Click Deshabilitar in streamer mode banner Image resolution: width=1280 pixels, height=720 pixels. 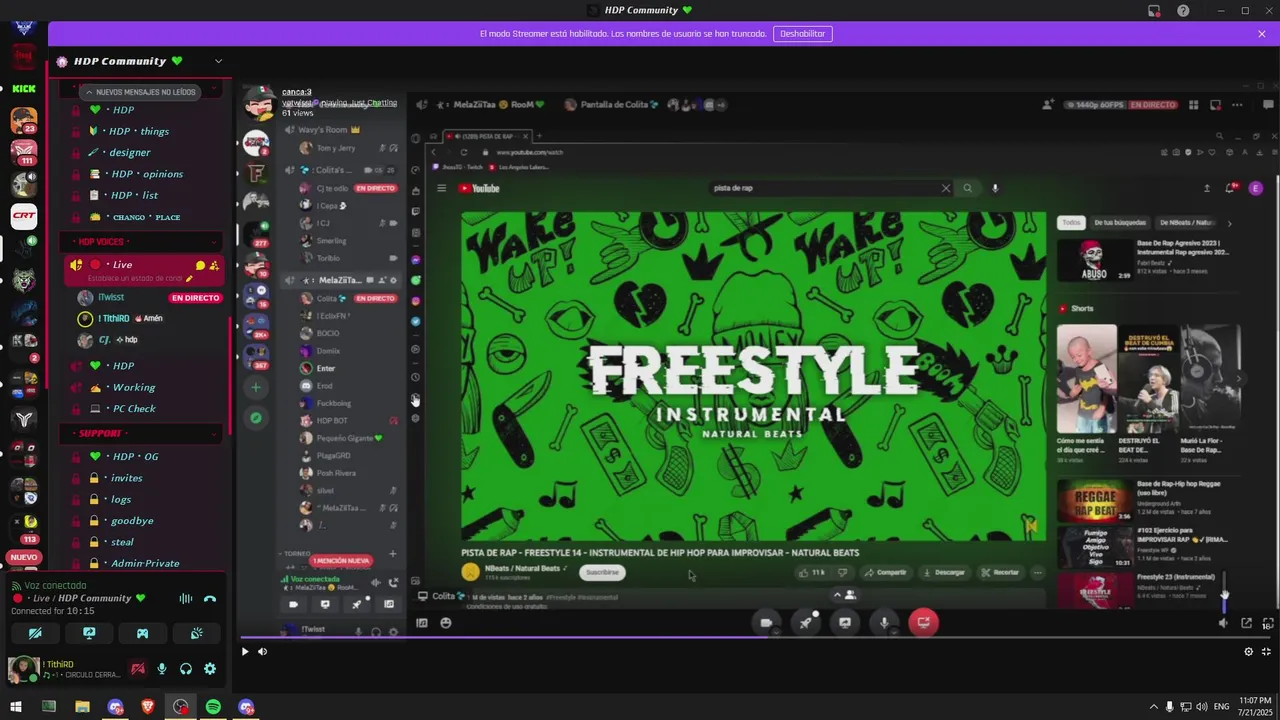(803, 34)
